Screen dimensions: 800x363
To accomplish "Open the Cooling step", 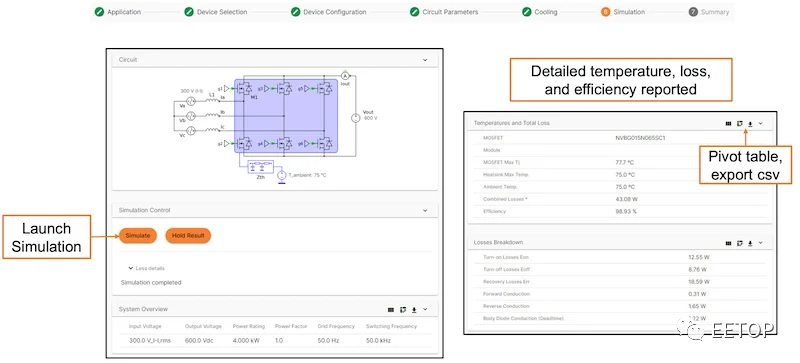I will 540,12.
